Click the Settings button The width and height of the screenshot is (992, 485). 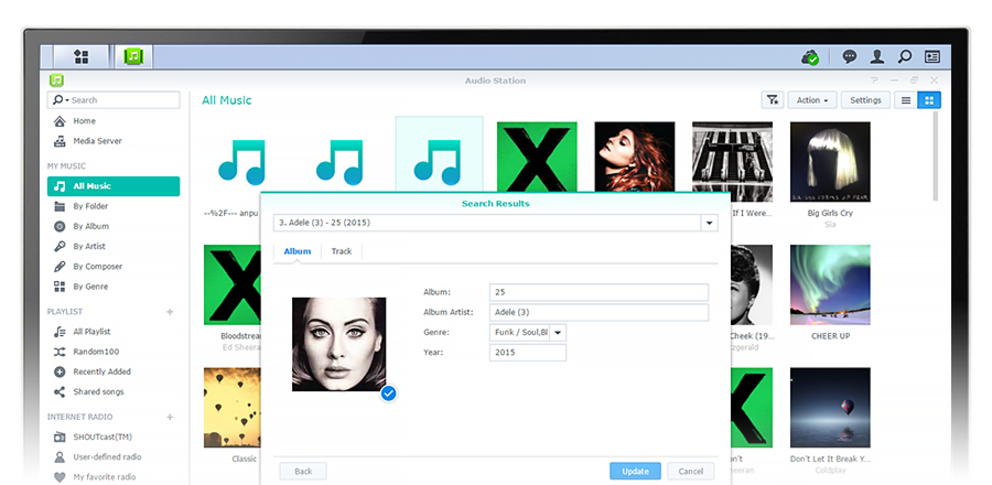tap(865, 100)
